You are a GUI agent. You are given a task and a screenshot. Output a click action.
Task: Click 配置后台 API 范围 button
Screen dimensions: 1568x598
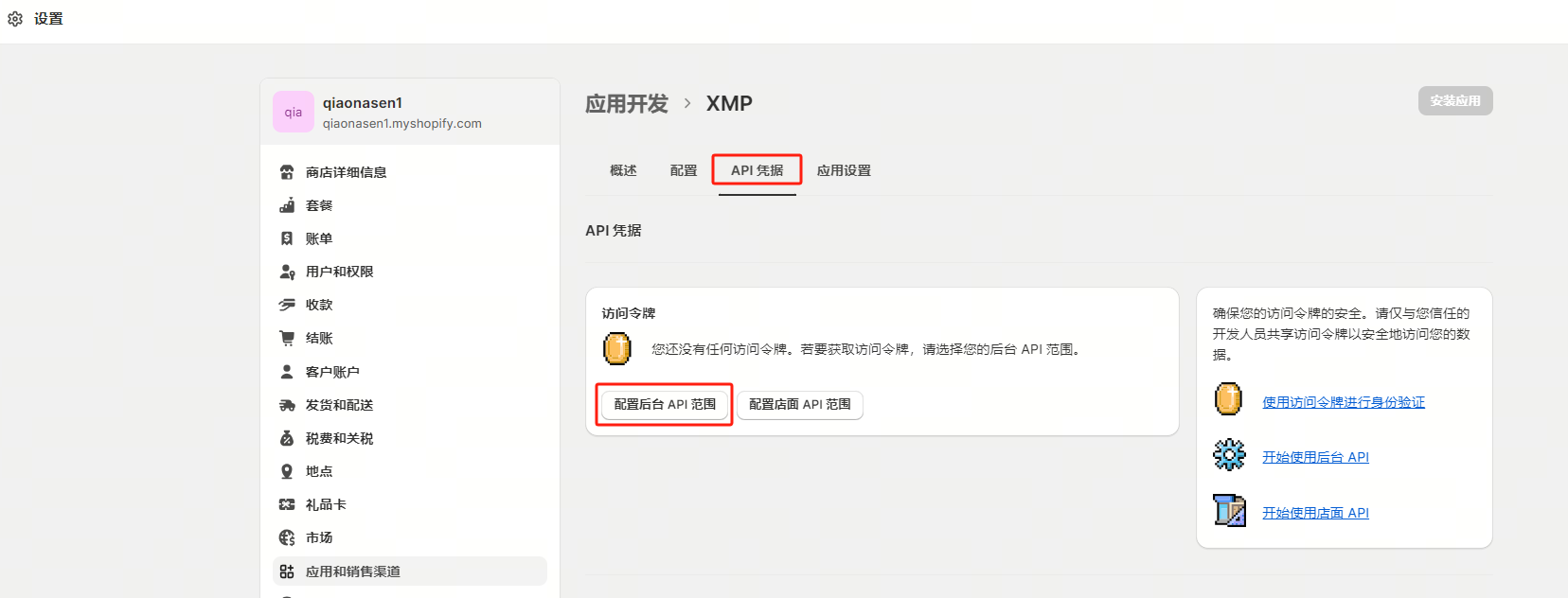pos(665,404)
